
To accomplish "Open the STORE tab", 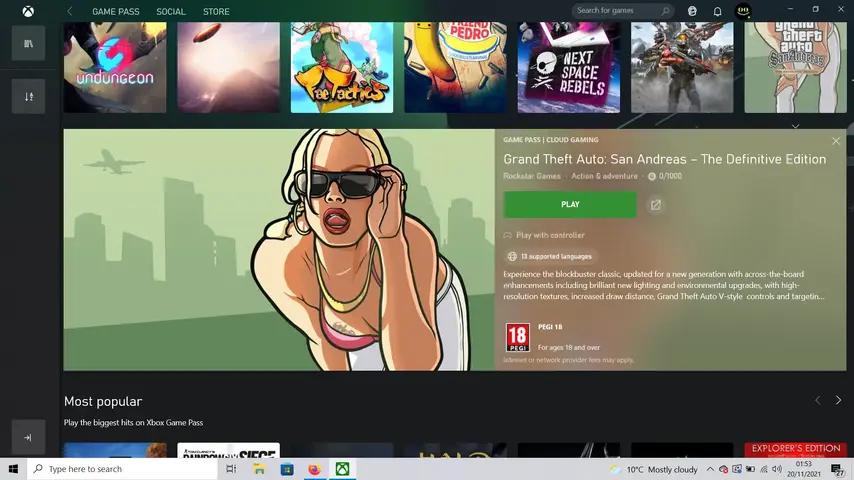I will tap(216, 11).
